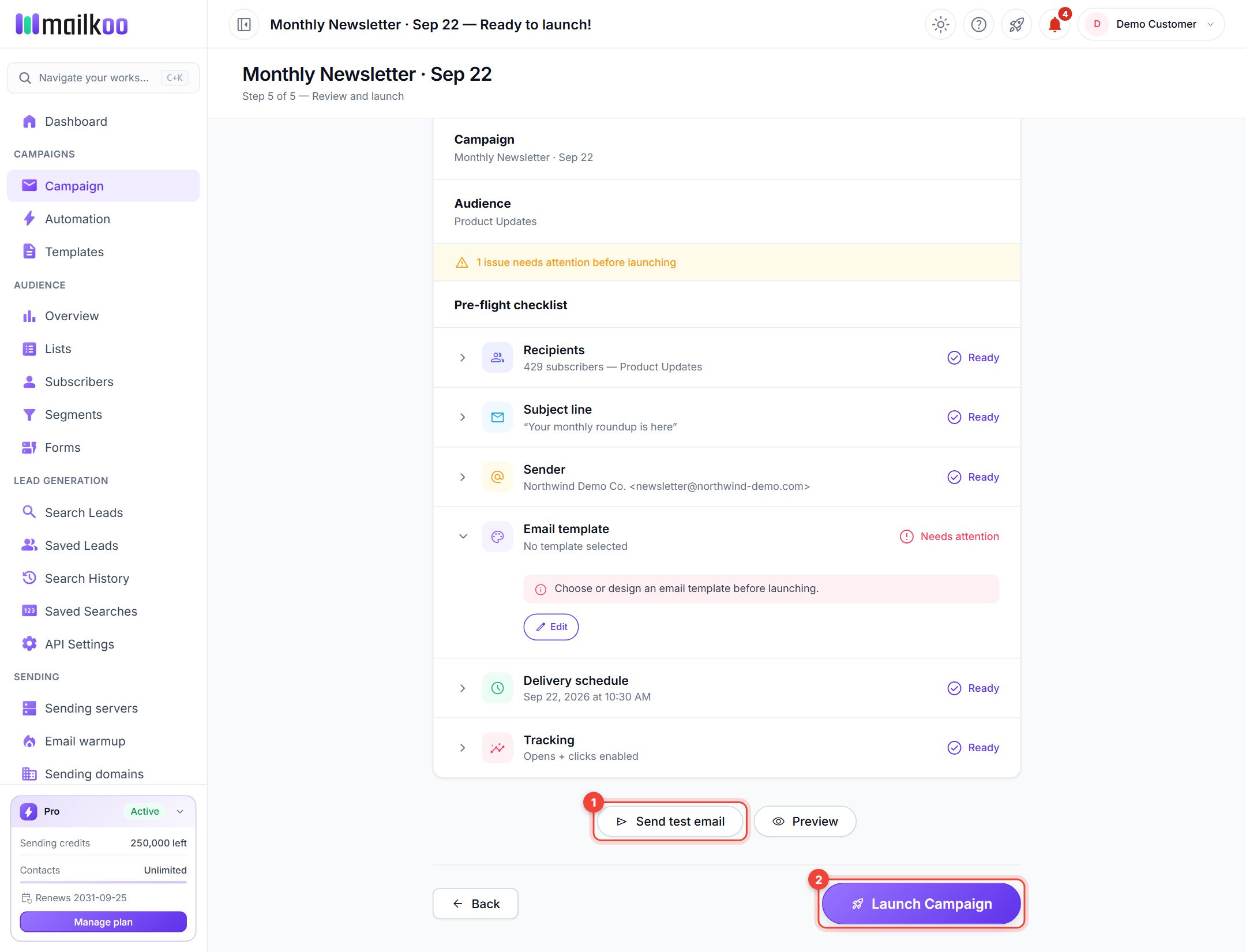The image size is (1246, 952).
Task: Click the Subject line envelope icon
Action: 497,417
